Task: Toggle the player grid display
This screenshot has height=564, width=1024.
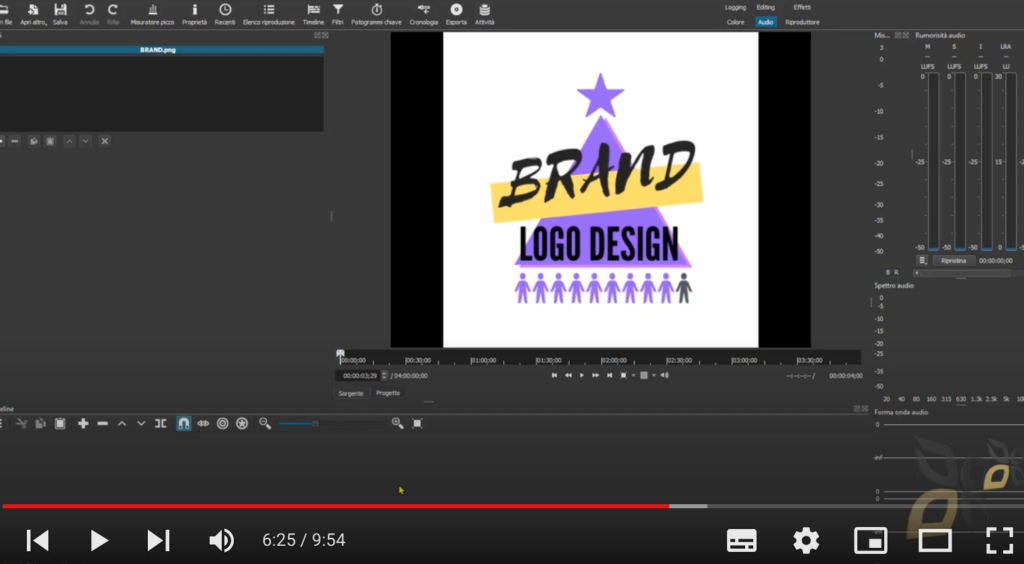Action: click(644, 375)
